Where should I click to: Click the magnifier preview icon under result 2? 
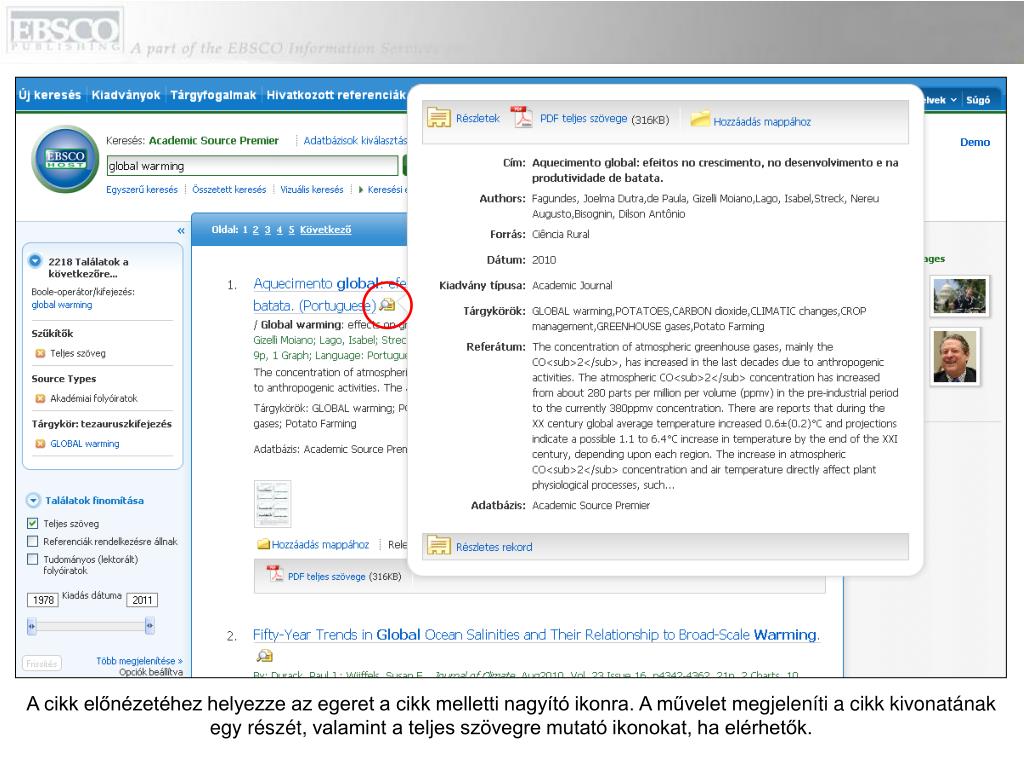(264, 656)
